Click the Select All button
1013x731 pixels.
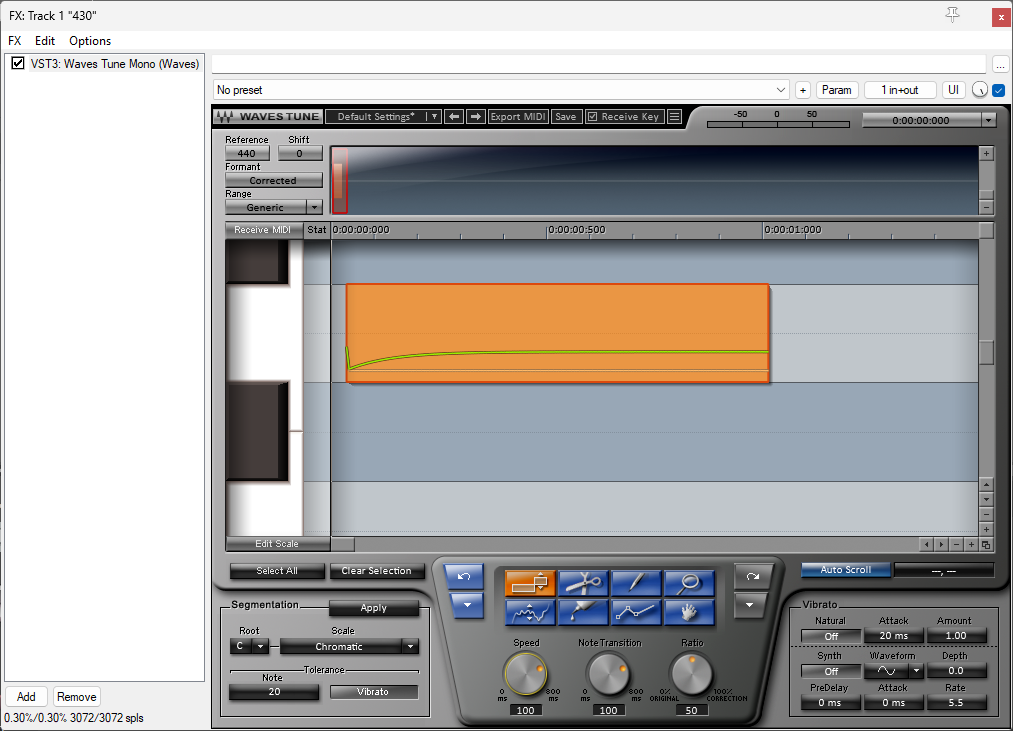pyautogui.click(x=277, y=571)
